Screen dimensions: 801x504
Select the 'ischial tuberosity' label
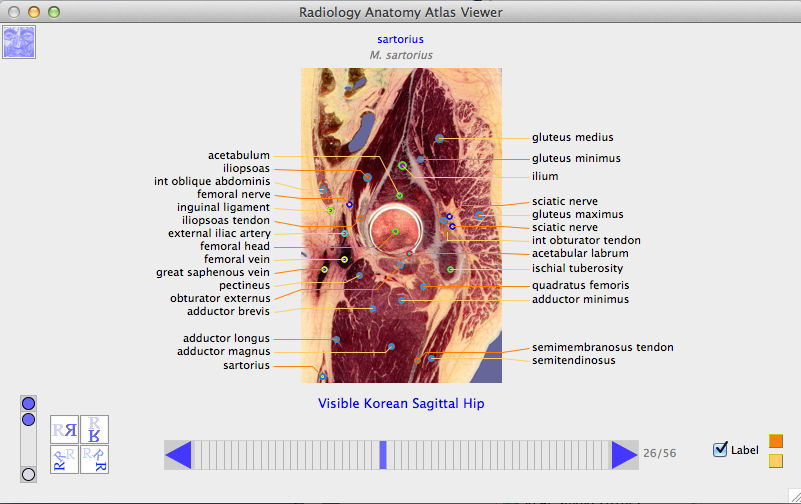tap(577, 268)
